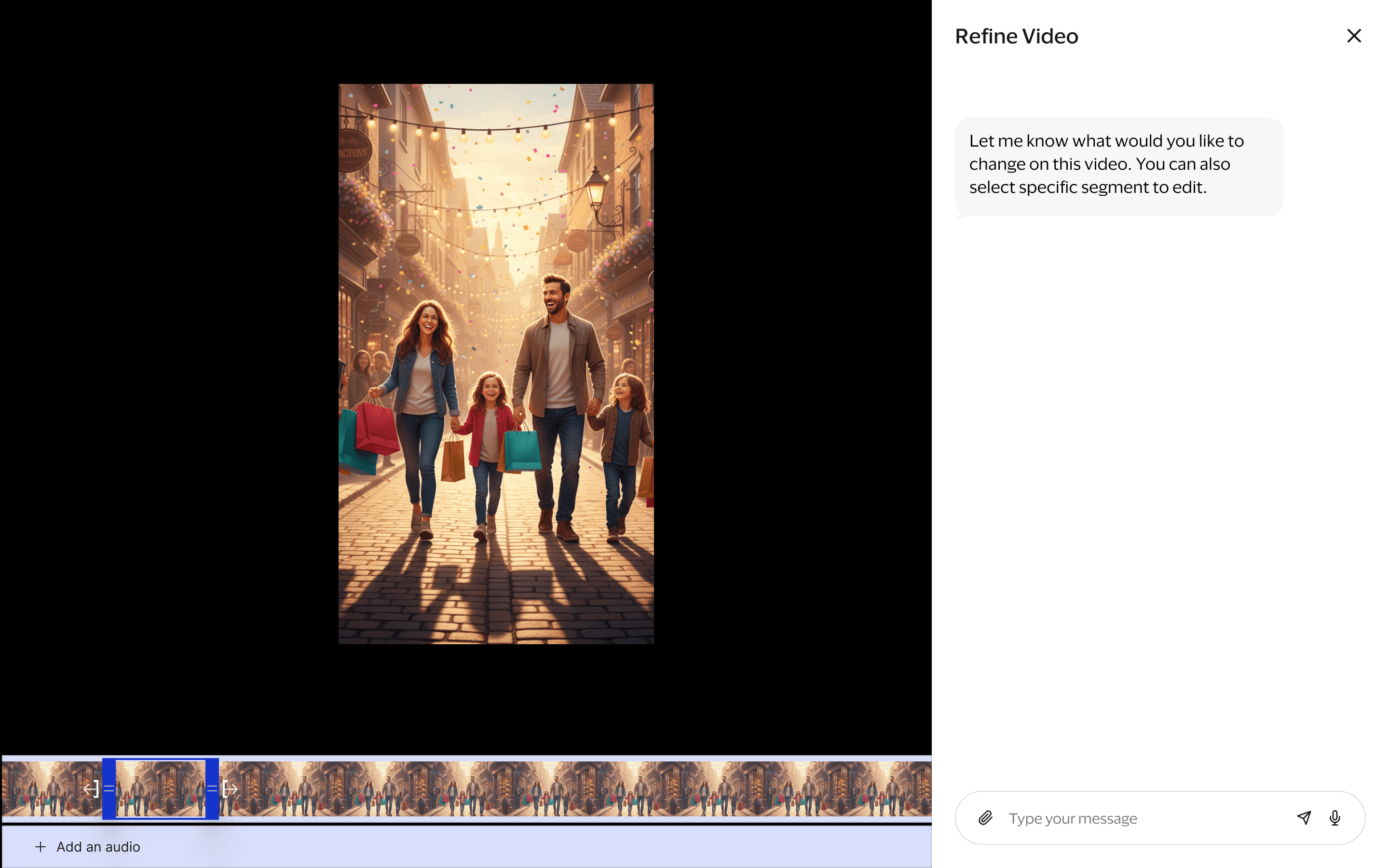Image resolution: width=1389 pixels, height=868 pixels.
Task: Activate the microphone voice input
Action: 1335,817
